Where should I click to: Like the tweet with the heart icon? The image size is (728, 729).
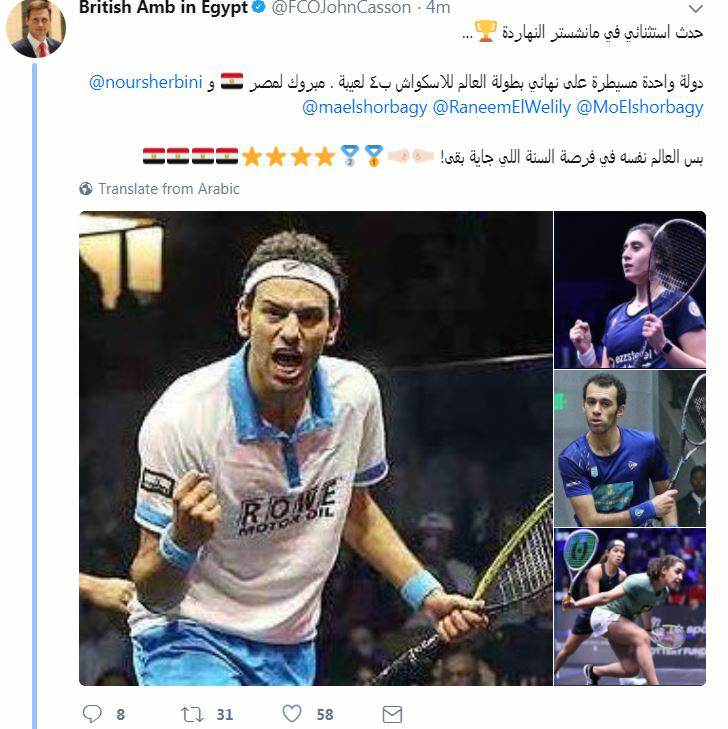[292, 714]
